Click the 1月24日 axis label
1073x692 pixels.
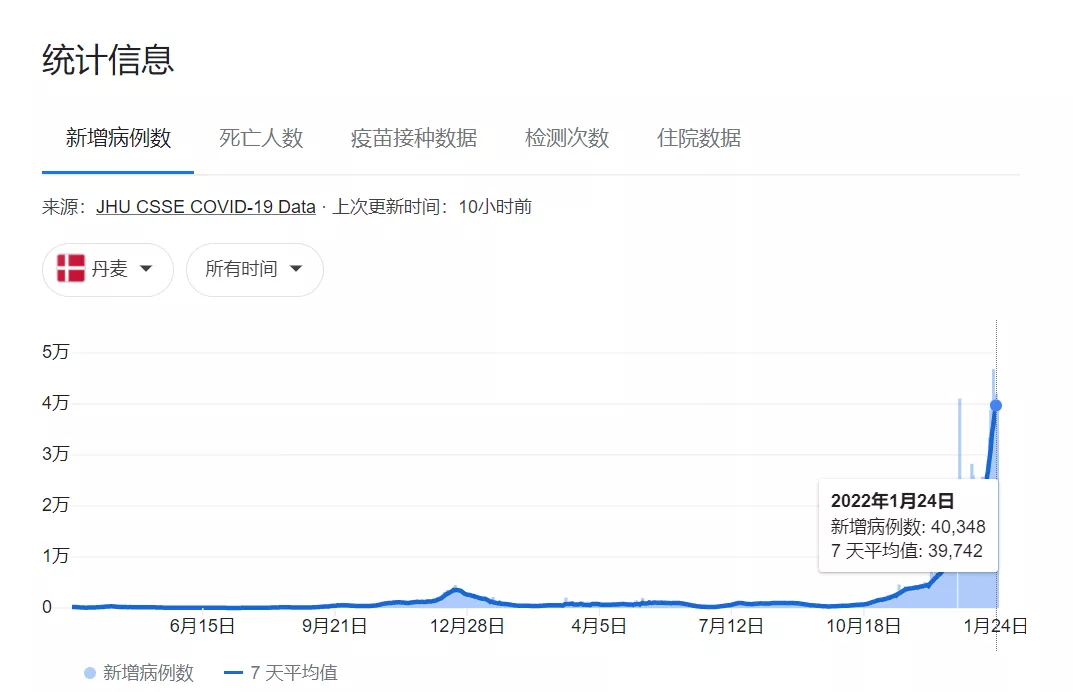coord(995,626)
